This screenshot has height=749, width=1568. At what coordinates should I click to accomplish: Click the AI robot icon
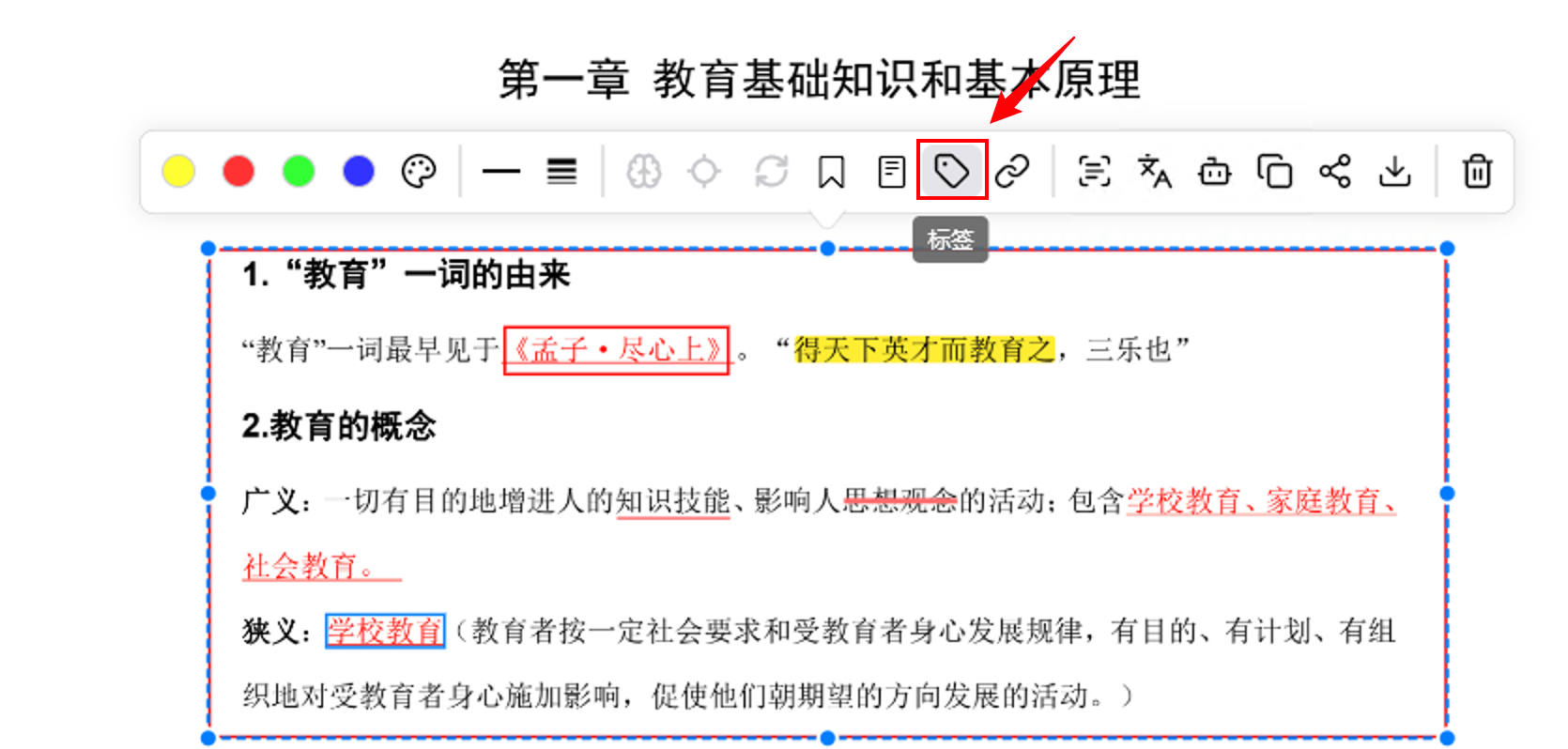(x=1215, y=172)
